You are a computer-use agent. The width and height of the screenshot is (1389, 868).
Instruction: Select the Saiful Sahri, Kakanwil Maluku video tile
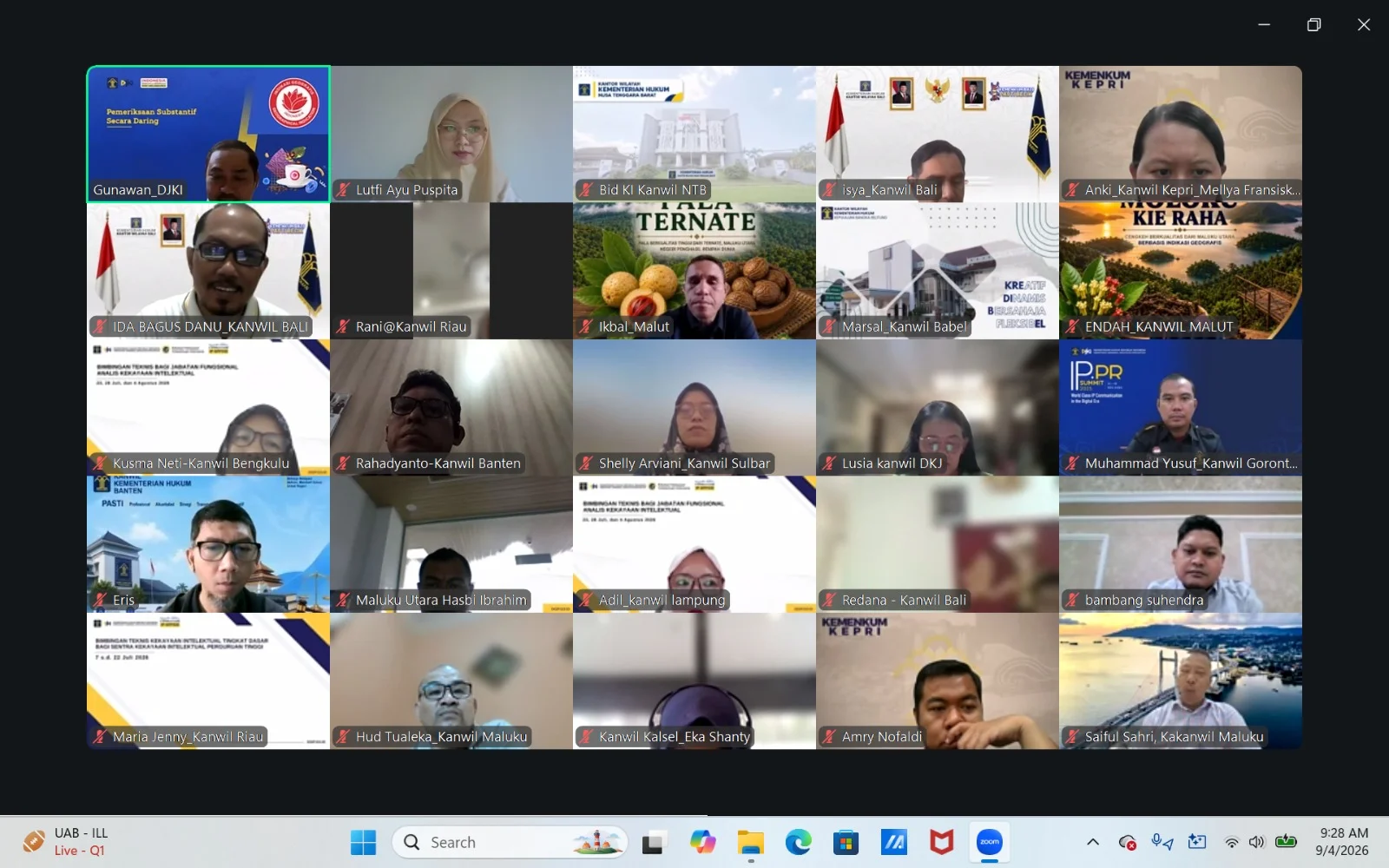[1181, 681]
